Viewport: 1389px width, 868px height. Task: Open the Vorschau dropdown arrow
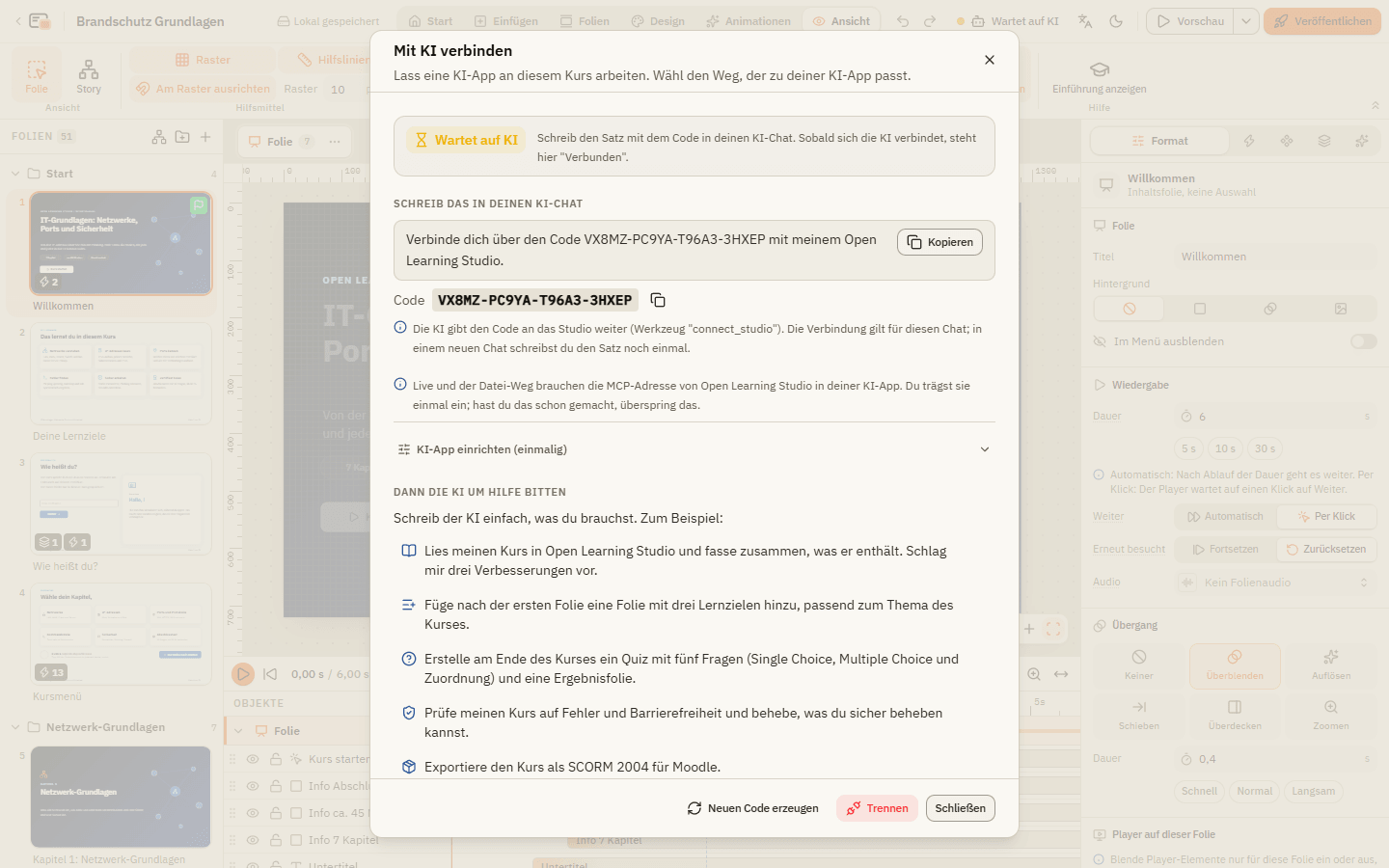click(x=1246, y=21)
